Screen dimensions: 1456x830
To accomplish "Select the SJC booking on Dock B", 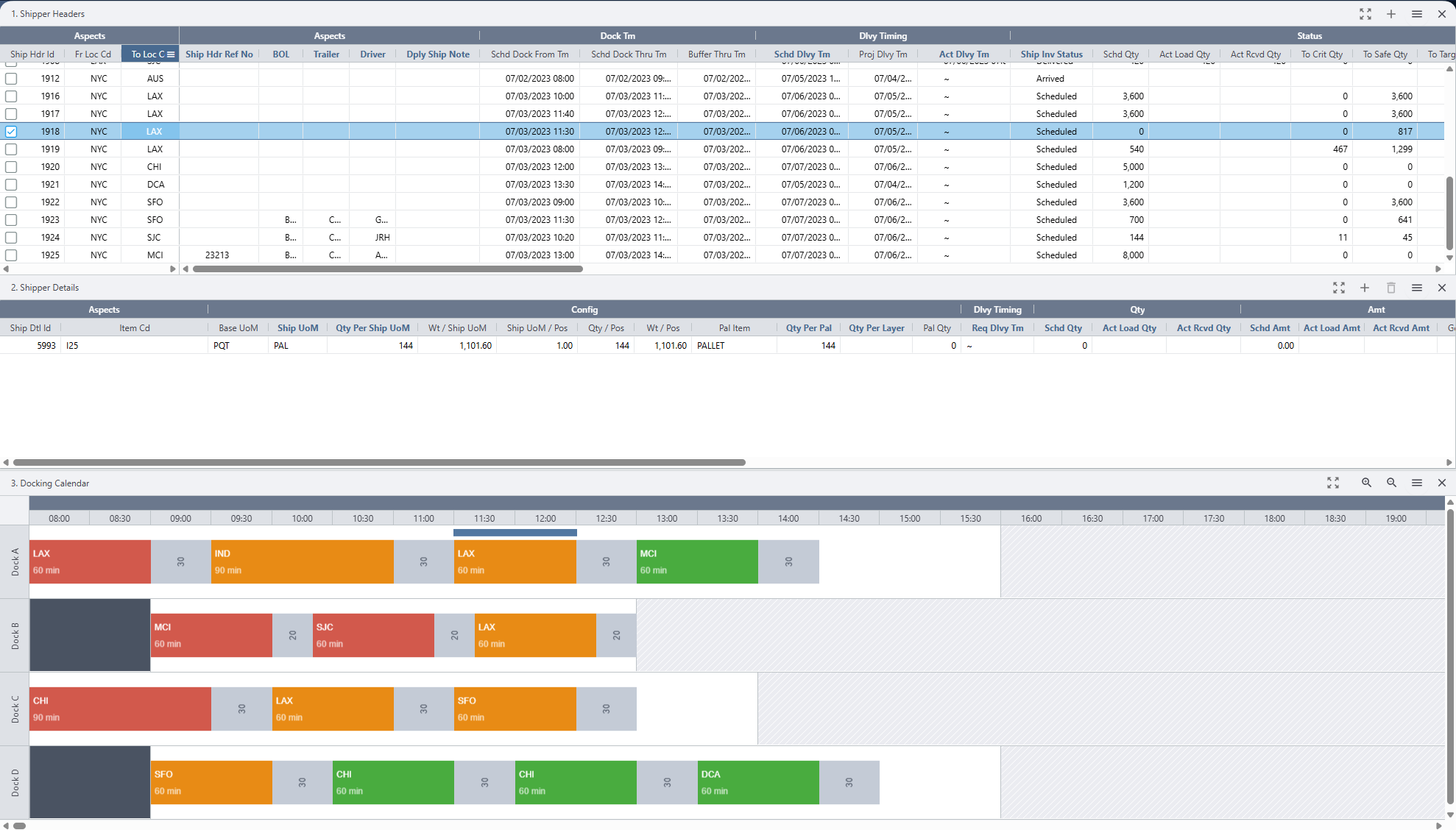I will [372, 635].
